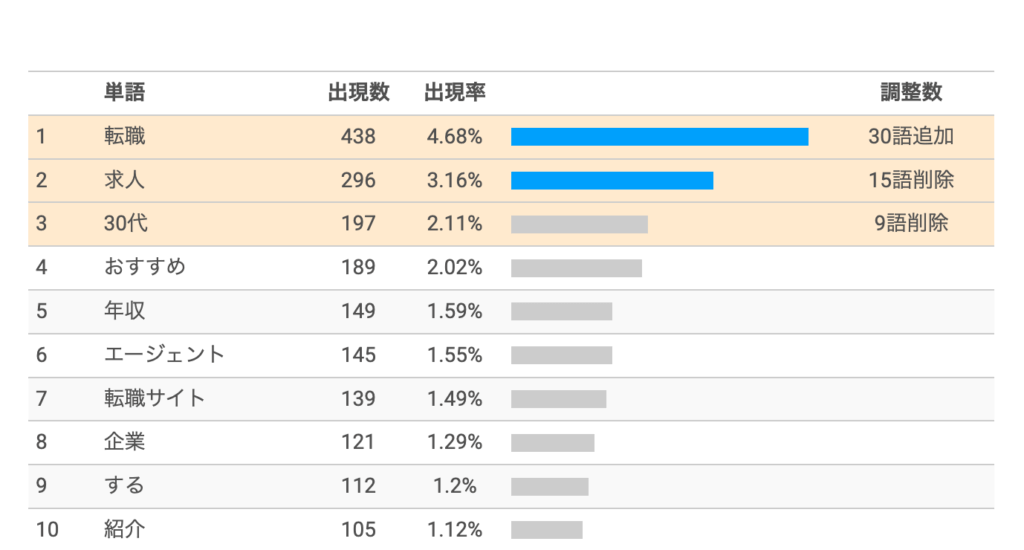Select the word 求人 in row 2
The width and height of the screenshot is (1024, 550).
coord(124,180)
